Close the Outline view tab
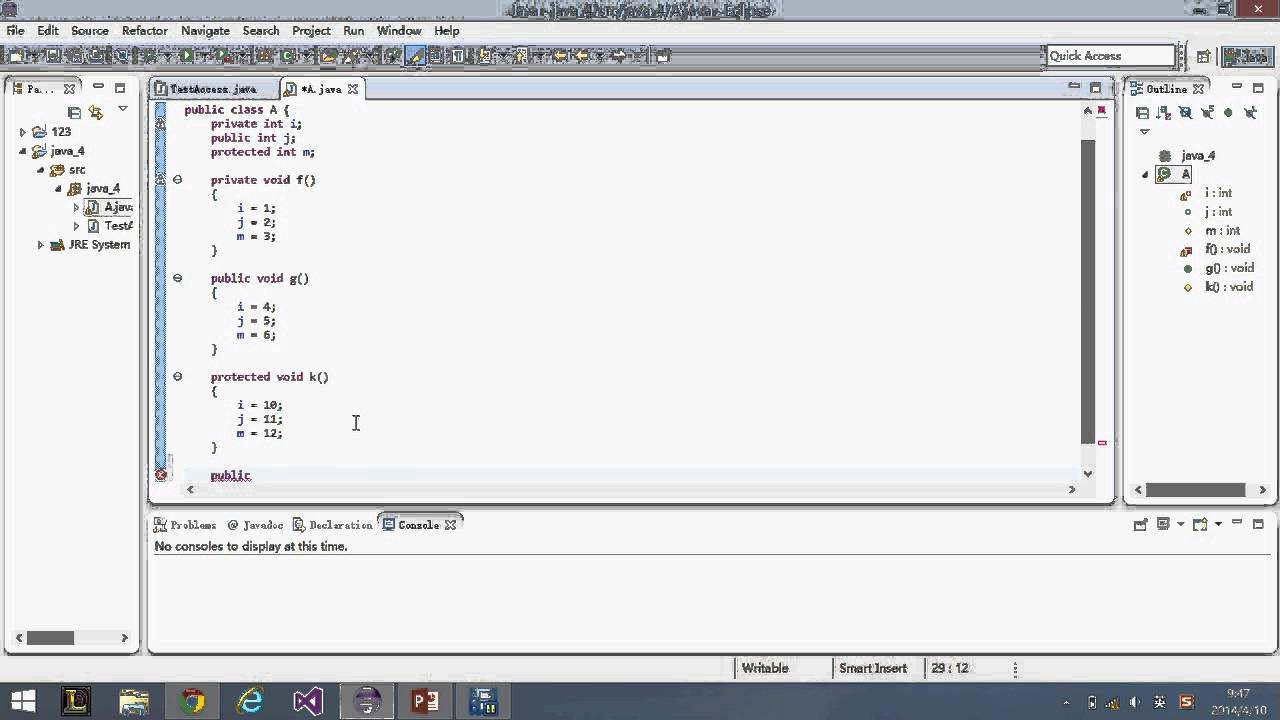The width and height of the screenshot is (1280, 720). pos(1198,89)
